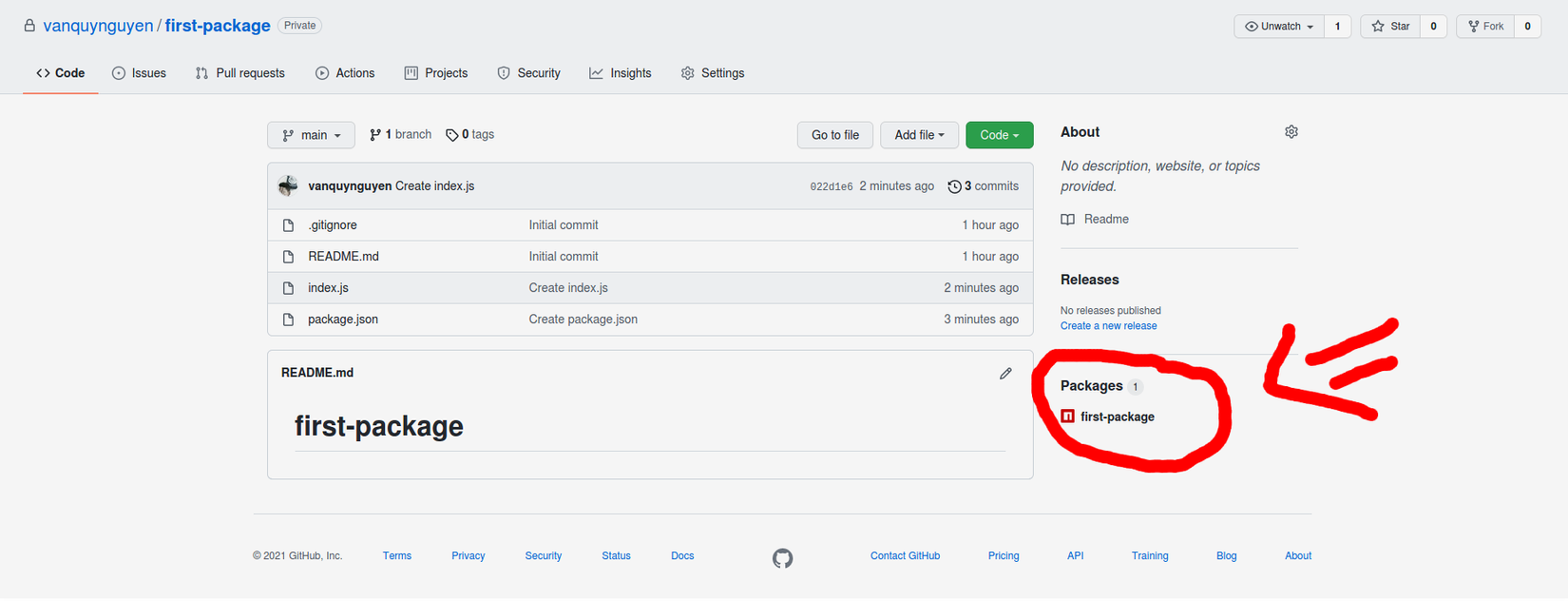Click the commit history clock icon
The image size is (1568, 601).
point(954,186)
